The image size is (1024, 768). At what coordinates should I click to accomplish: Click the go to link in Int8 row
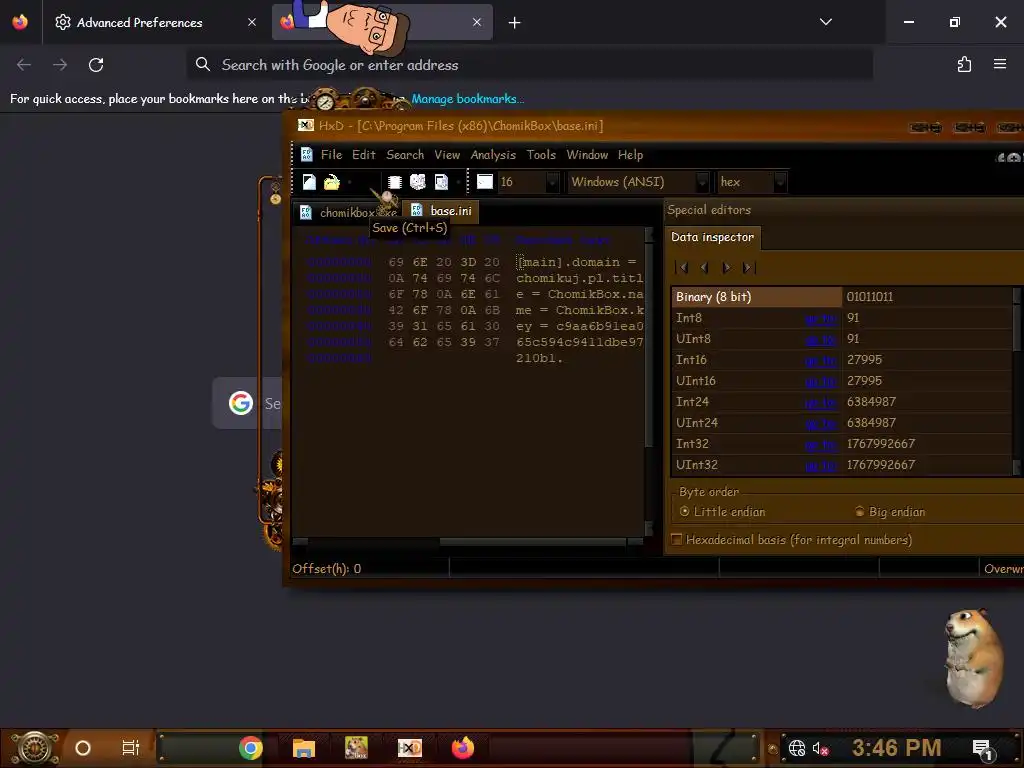pyautogui.click(x=821, y=318)
